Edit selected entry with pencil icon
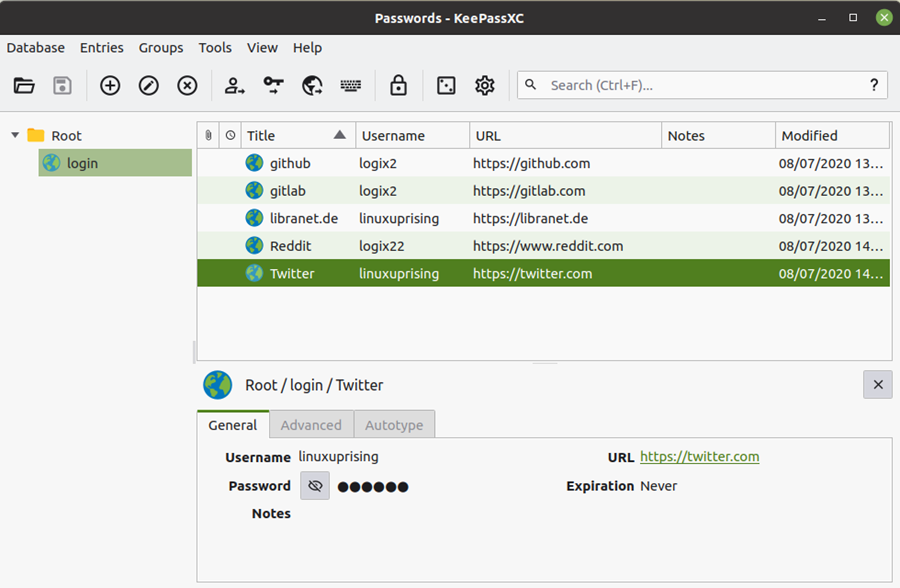This screenshot has width=900, height=588. (149, 86)
